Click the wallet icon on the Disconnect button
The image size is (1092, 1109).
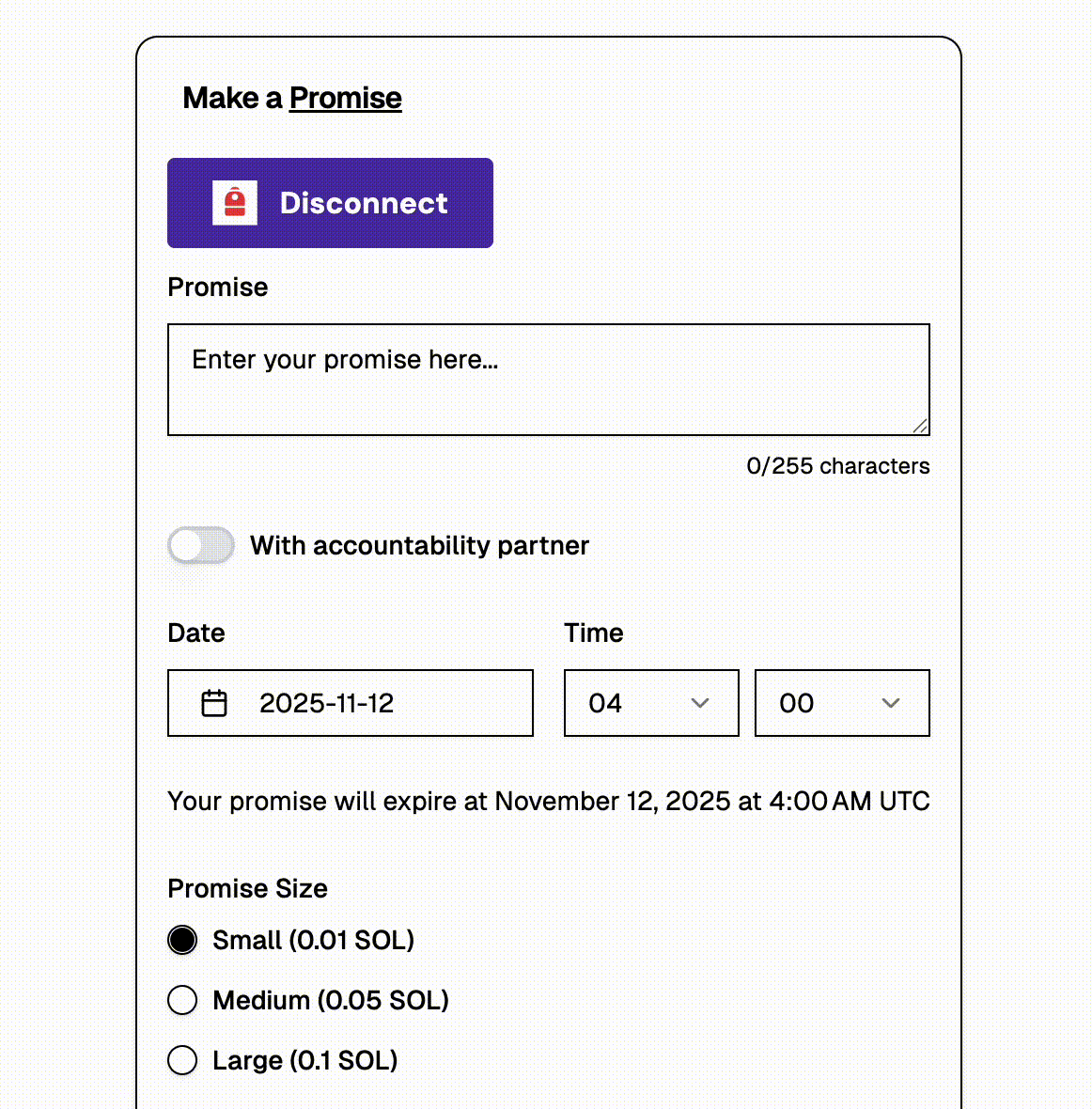coord(234,202)
